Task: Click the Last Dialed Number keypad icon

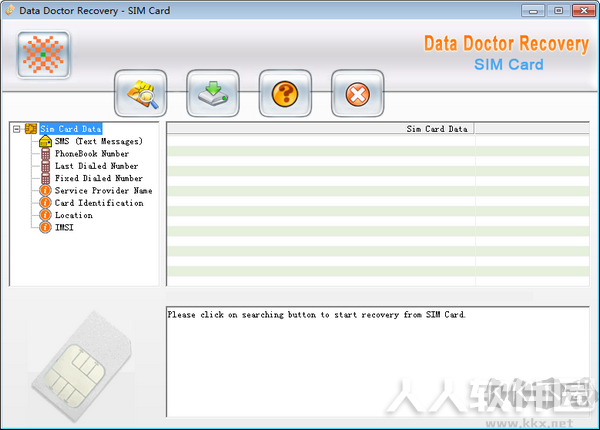Action: (x=46, y=166)
